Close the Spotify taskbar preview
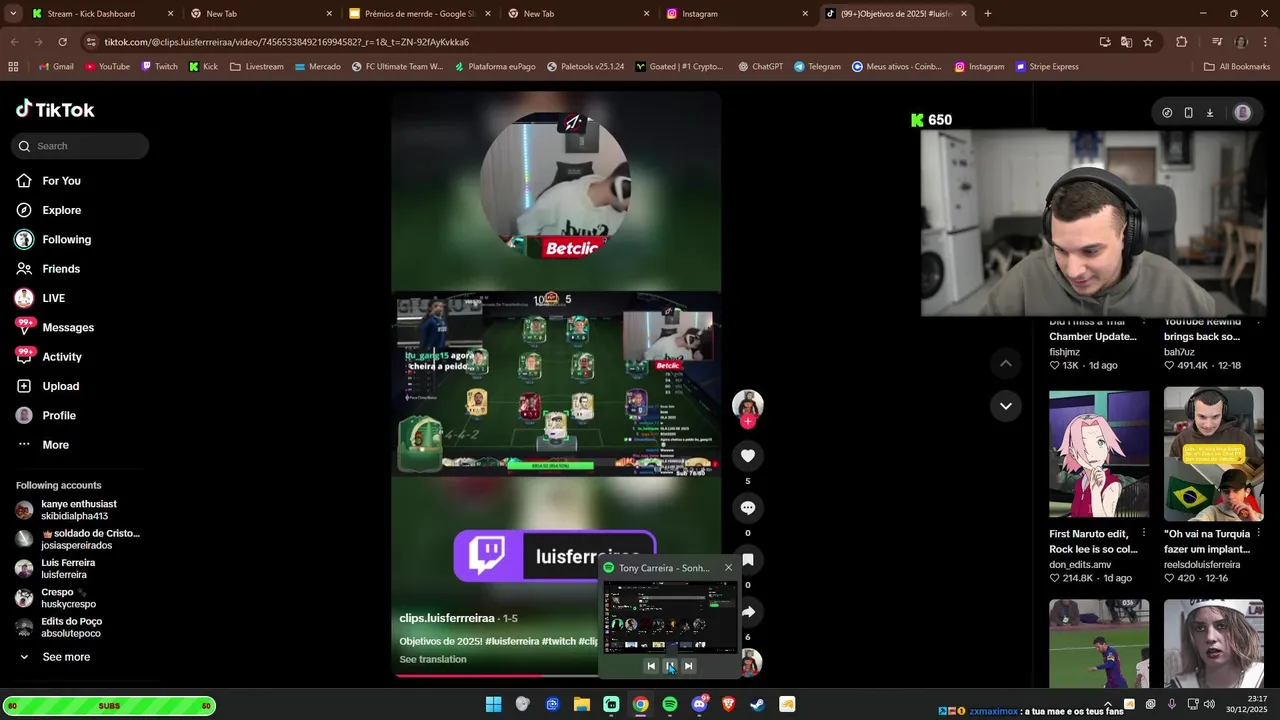This screenshot has width=1280, height=720. (x=728, y=568)
